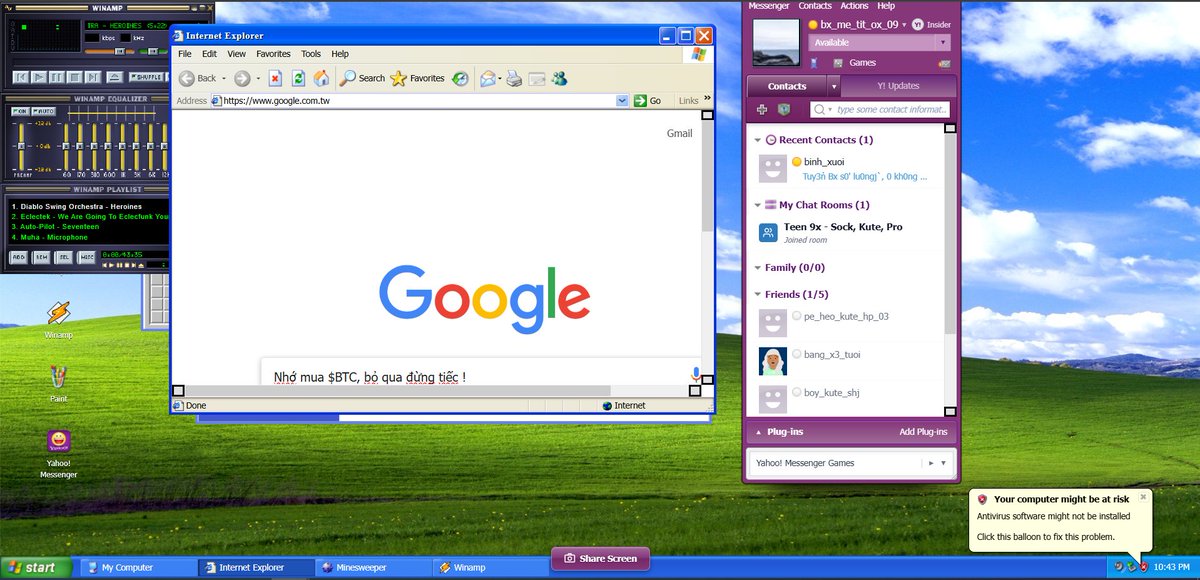The image size is (1200, 580).
Task: Click the SEL button in Winamp Playlist
Action: (64, 256)
